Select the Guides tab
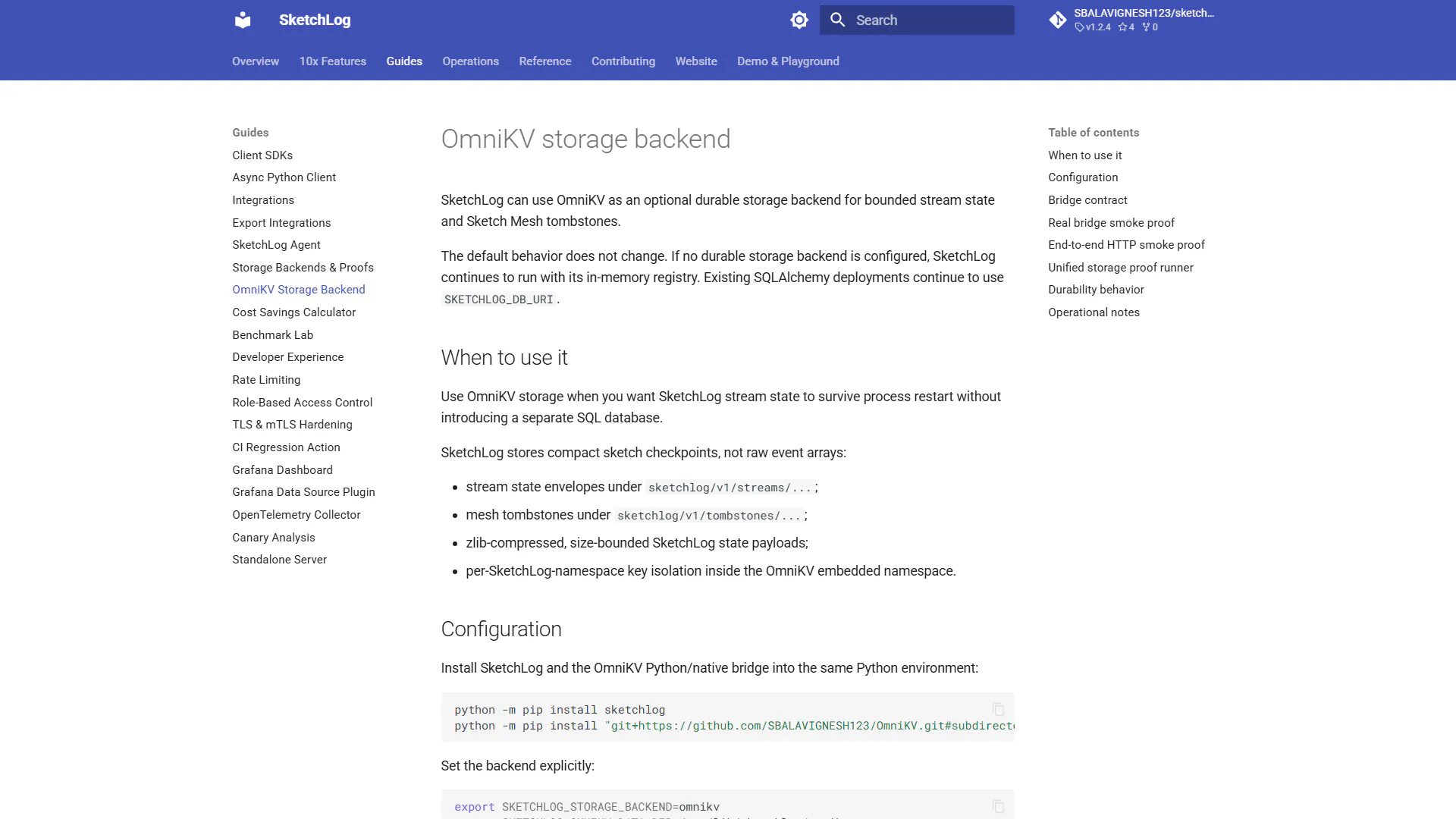The width and height of the screenshot is (1456, 819). [x=404, y=61]
